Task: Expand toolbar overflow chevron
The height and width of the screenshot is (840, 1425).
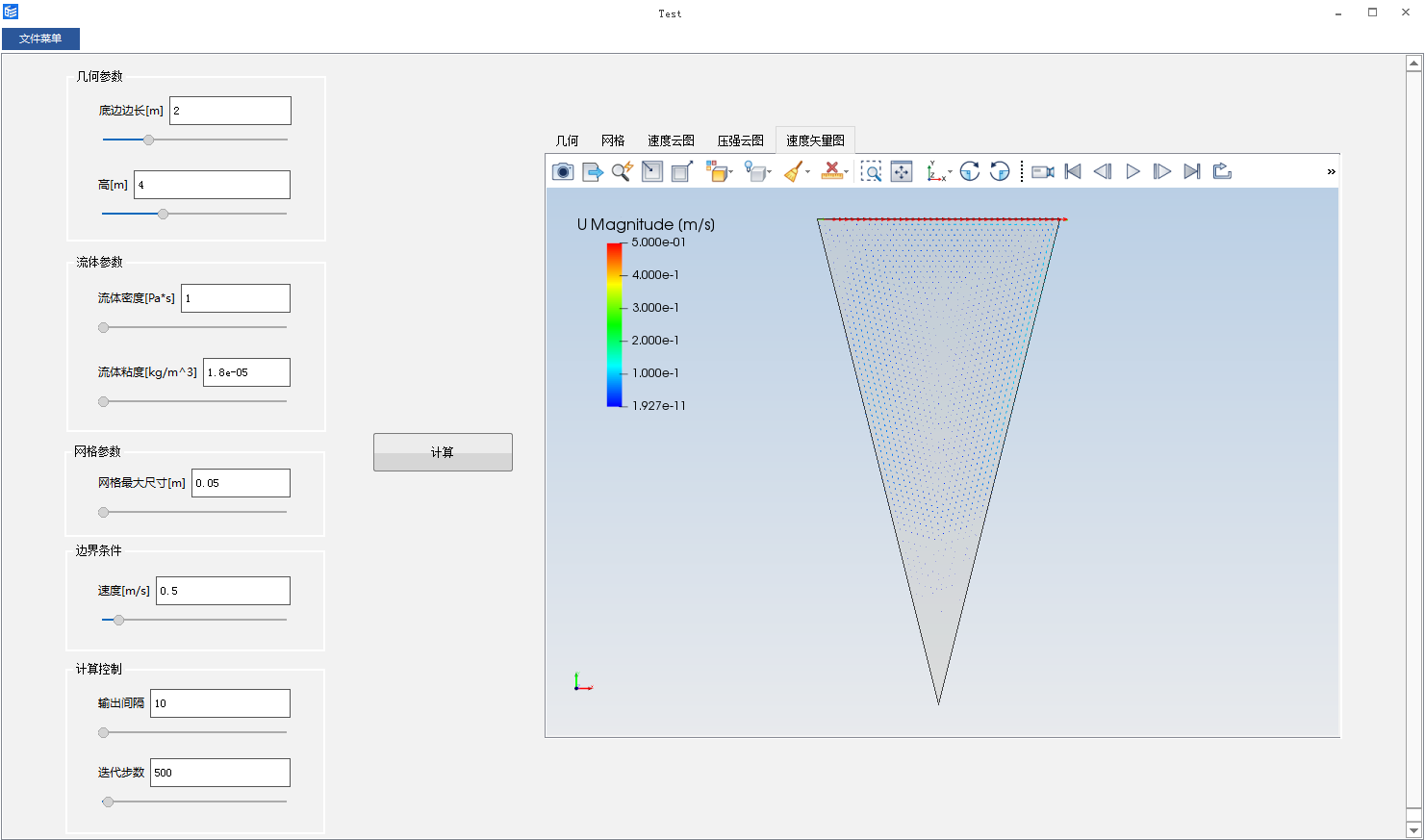Action: pyautogui.click(x=1332, y=171)
